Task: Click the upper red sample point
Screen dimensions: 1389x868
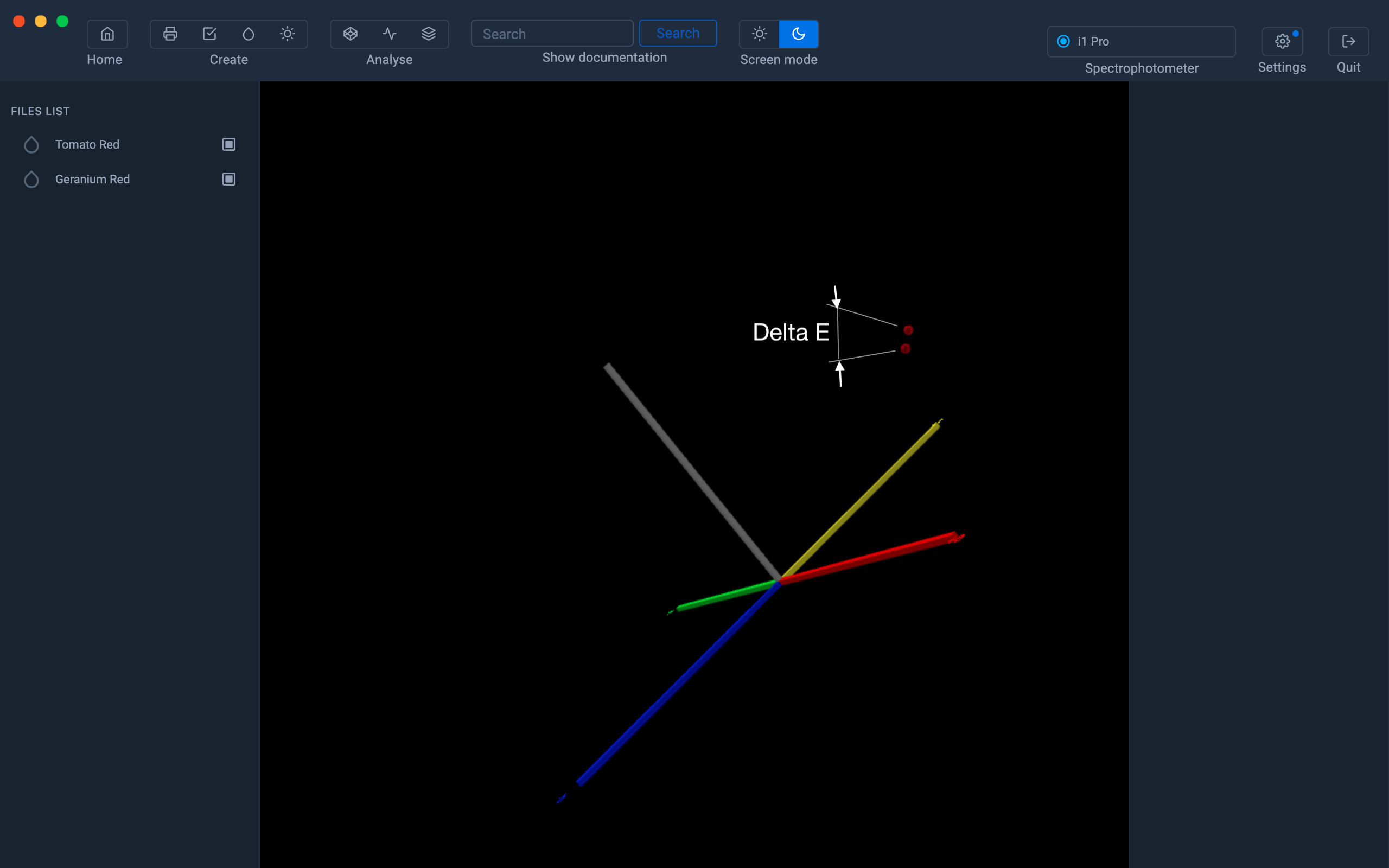Action: tap(909, 330)
